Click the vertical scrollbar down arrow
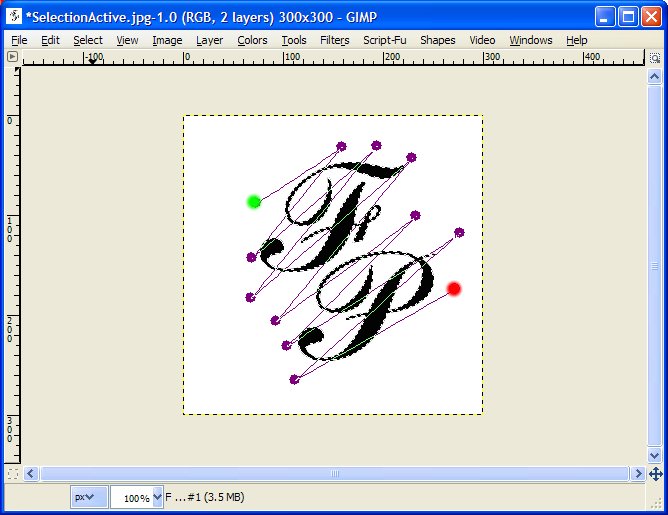 click(654, 455)
